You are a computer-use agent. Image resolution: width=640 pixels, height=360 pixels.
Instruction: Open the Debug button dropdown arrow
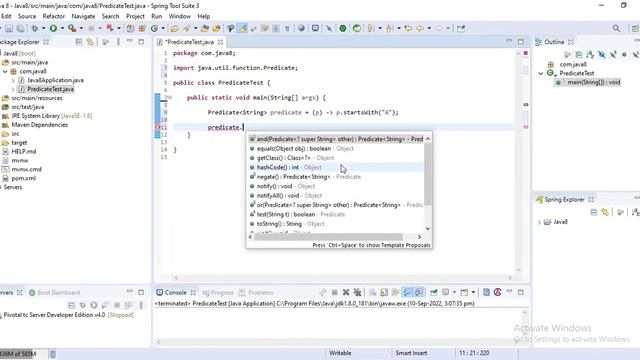pyautogui.click(x=43, y=28)
